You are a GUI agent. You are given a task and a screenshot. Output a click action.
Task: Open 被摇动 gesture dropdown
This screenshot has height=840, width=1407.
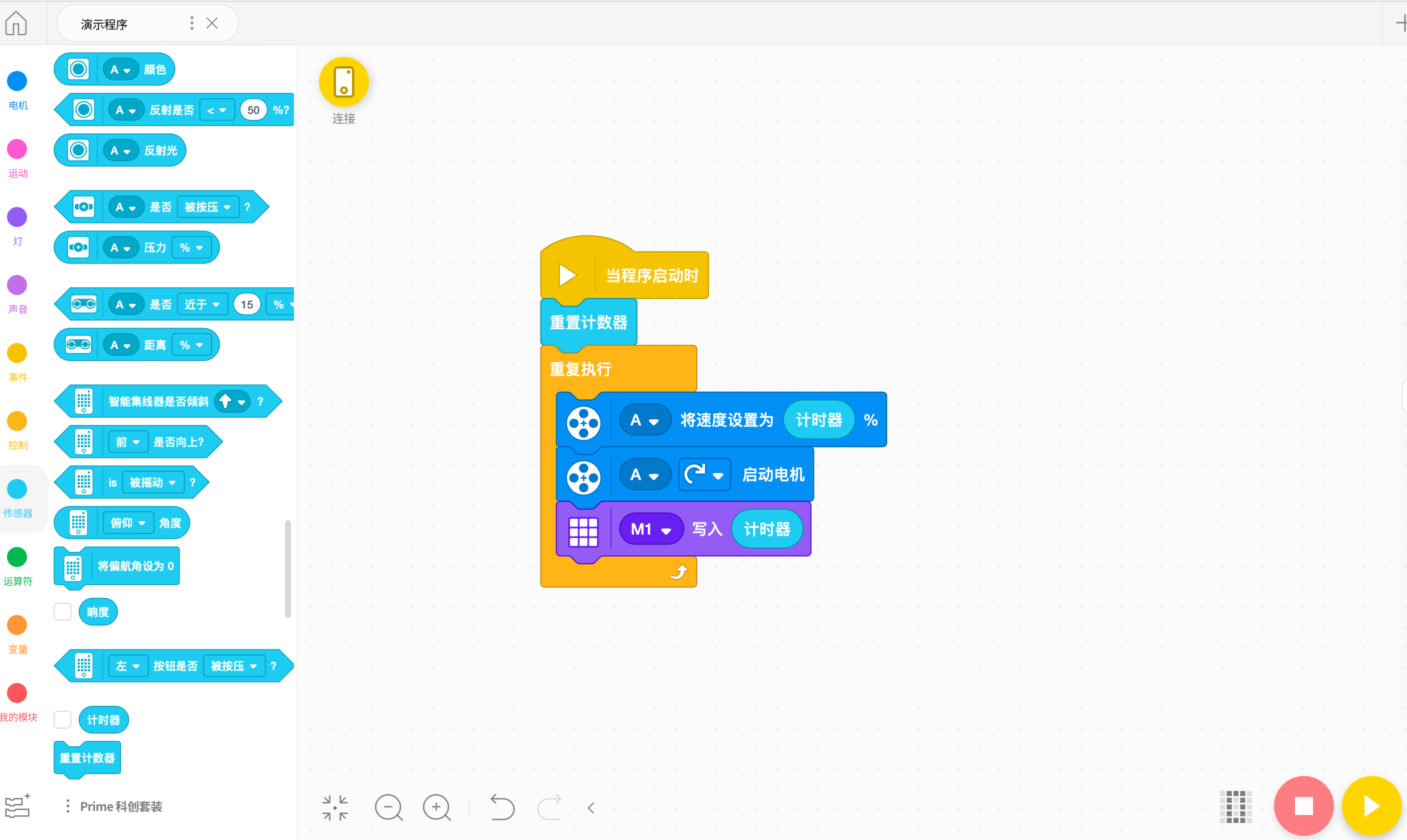(x=153, y=482)
